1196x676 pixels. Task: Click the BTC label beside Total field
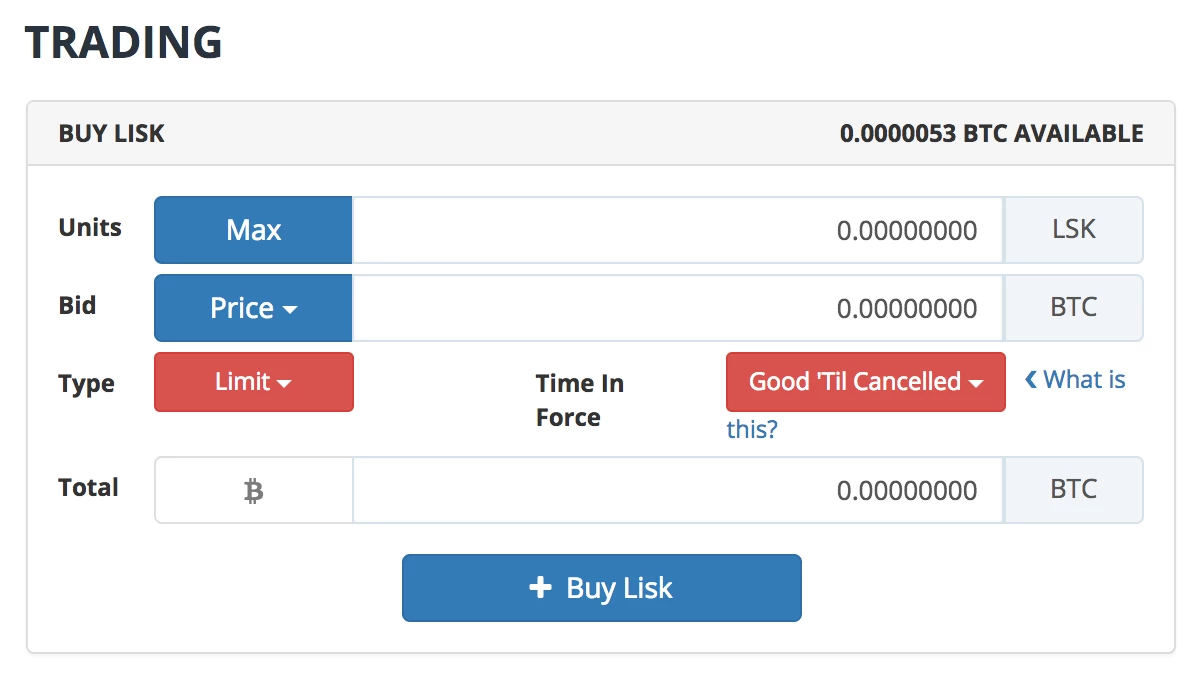(1073, 490)
